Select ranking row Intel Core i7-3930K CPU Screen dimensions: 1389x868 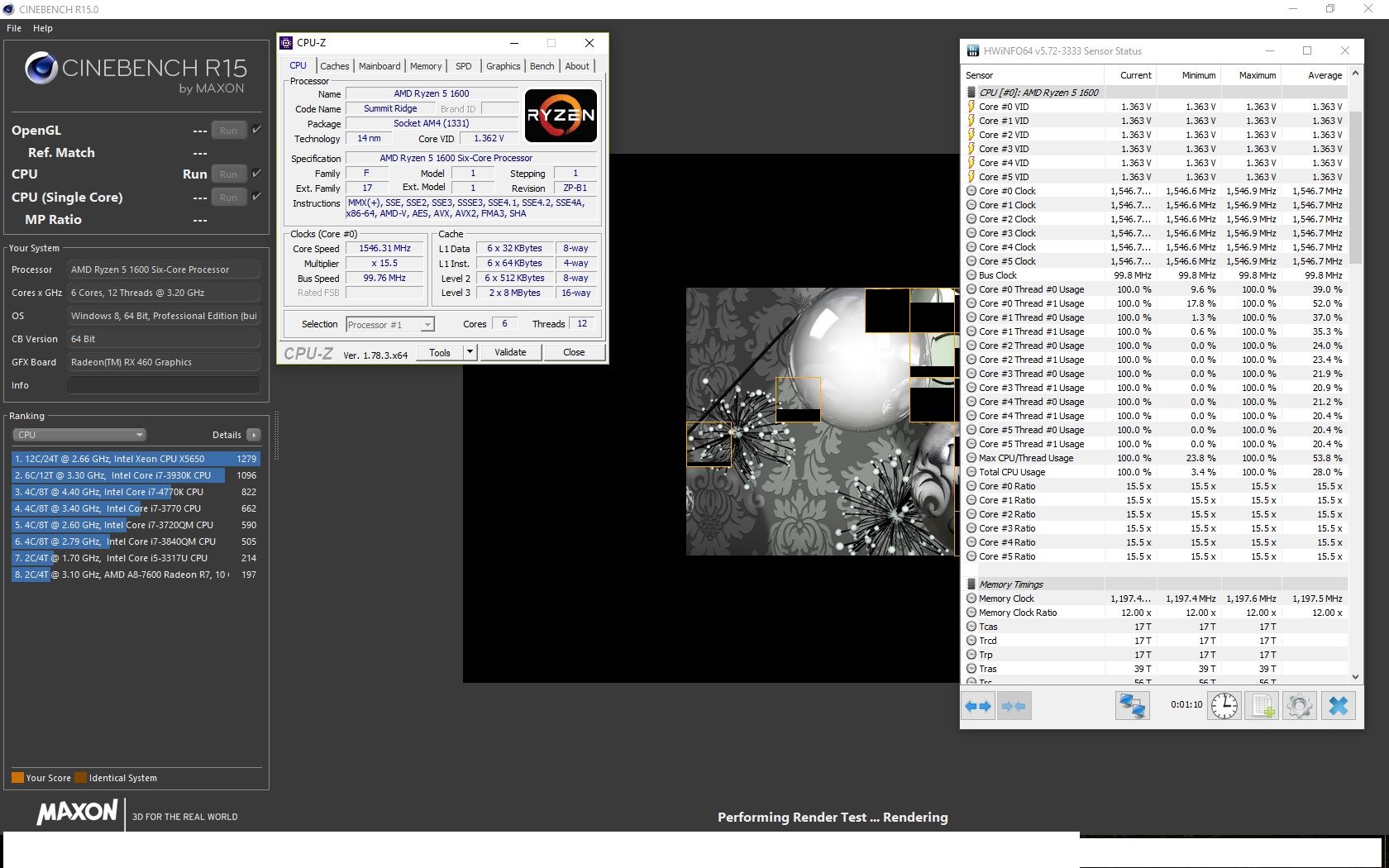[x=135, y=475]
